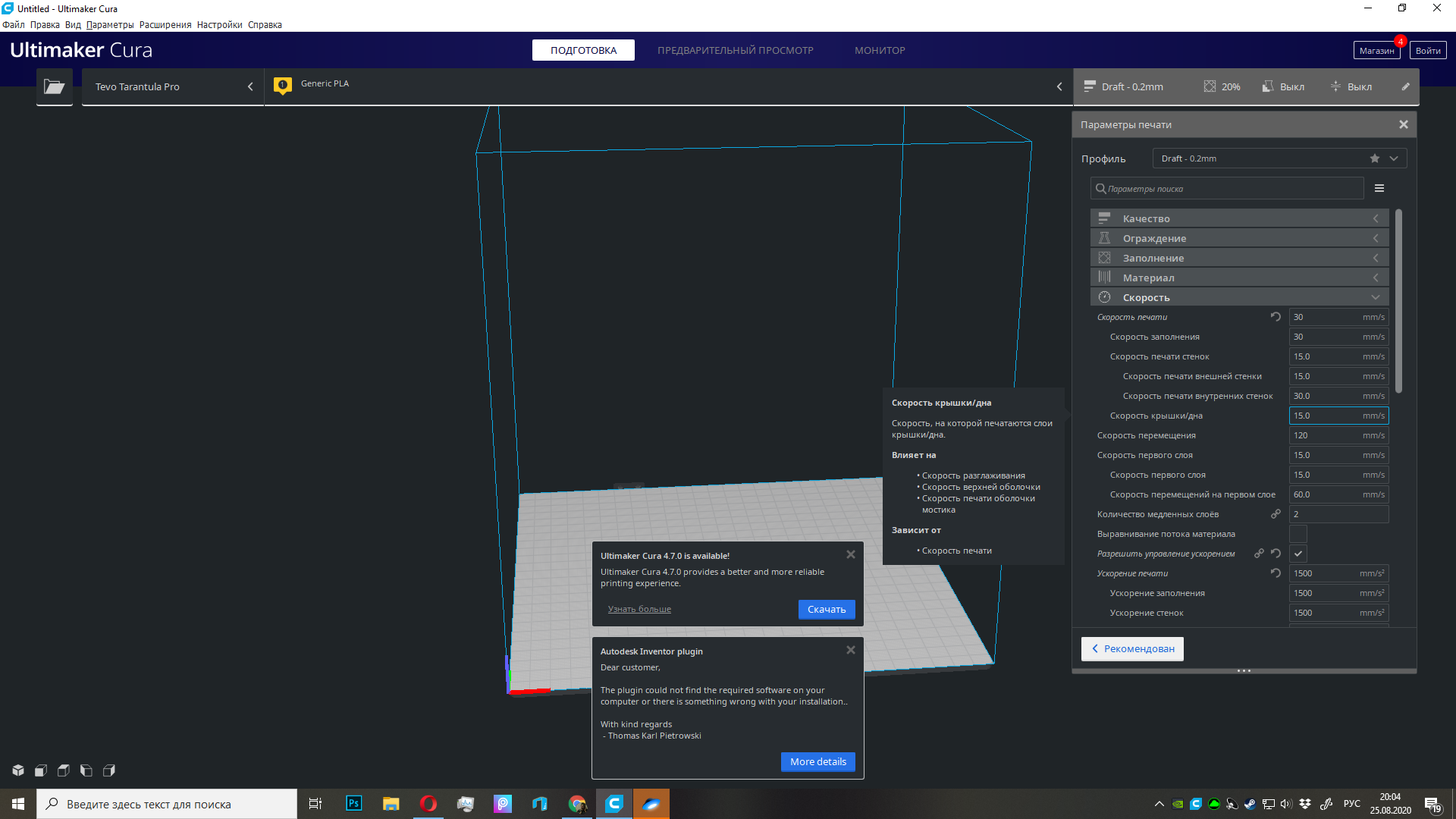Viewport: 1456px width, 819px height.
Task: Dismiss the Cura 4.7.0 update notification
Action: (851, 554)
